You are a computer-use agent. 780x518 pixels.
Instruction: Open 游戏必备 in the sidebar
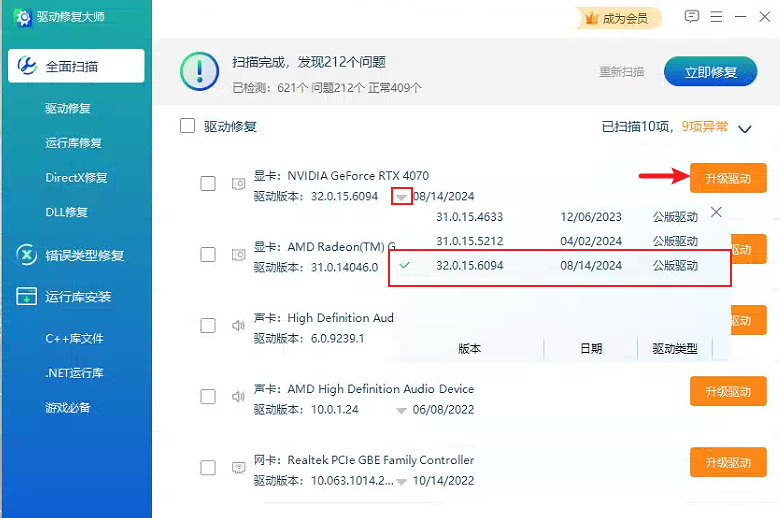(68, 408)
